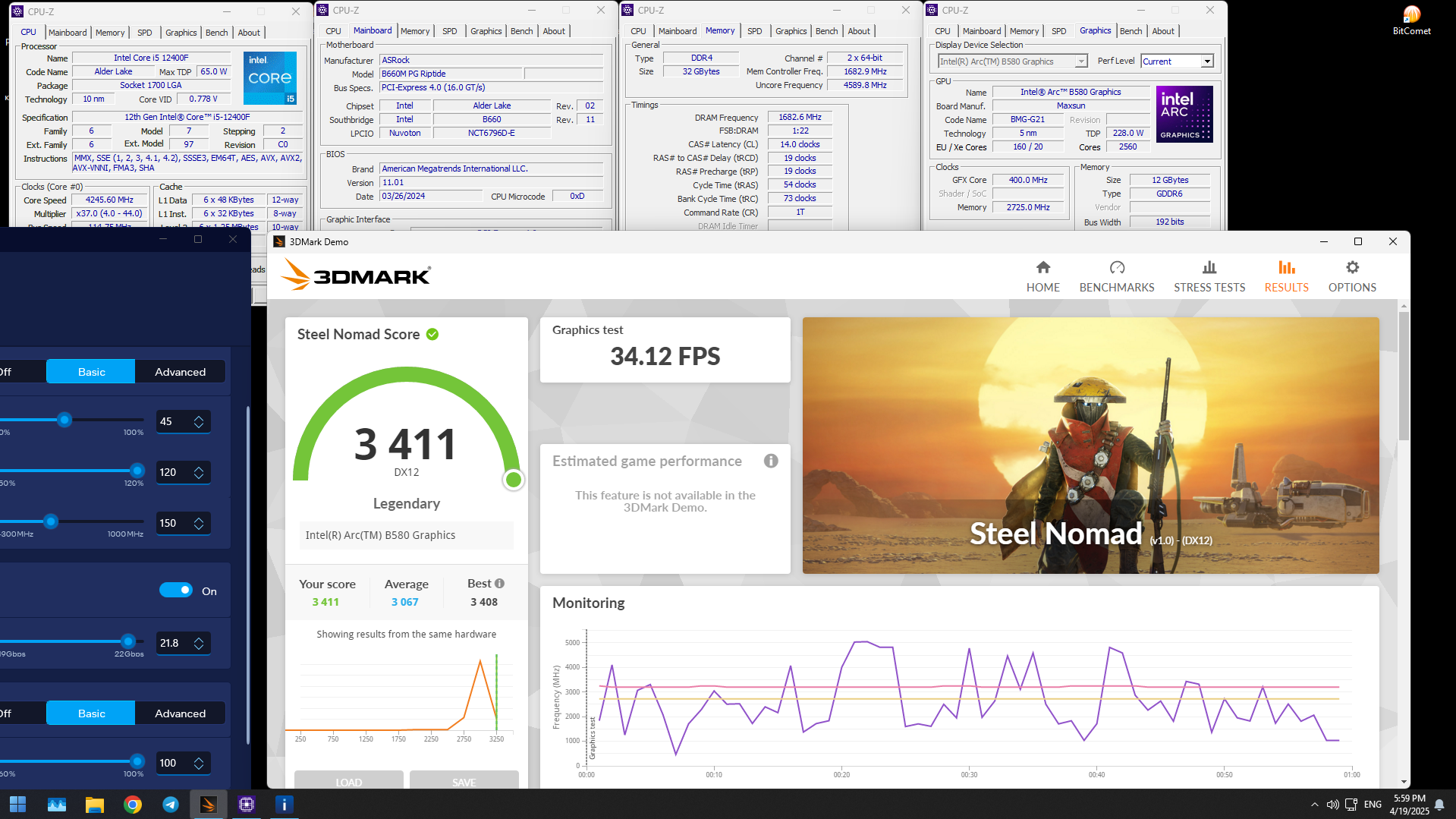The height and width of the screenshot is (819, 1456).
Task: Switch to CPU-Z taskbar icon
Action: (247, 804)
